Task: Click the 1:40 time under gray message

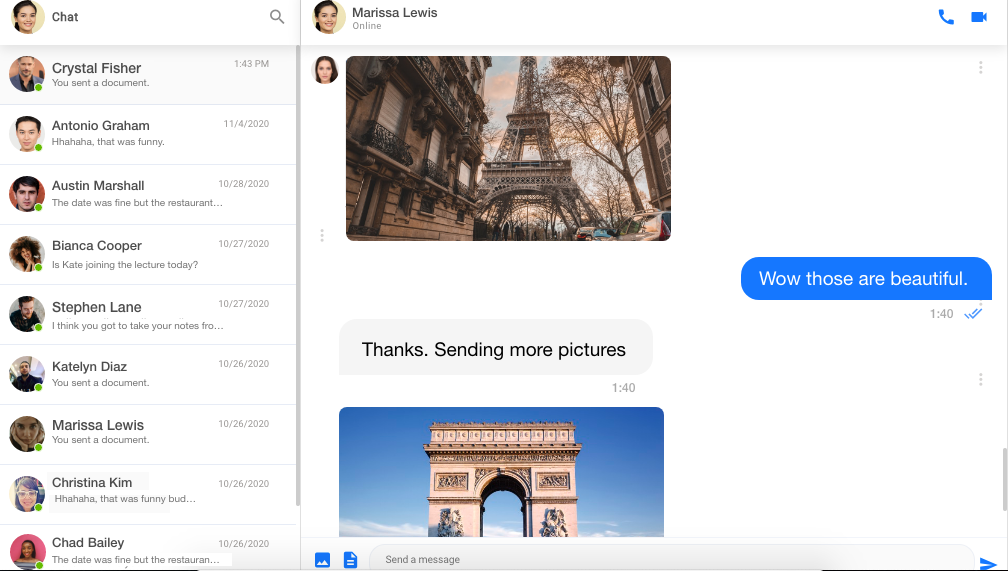Action: pyautogui.click(x=624, y=388)
